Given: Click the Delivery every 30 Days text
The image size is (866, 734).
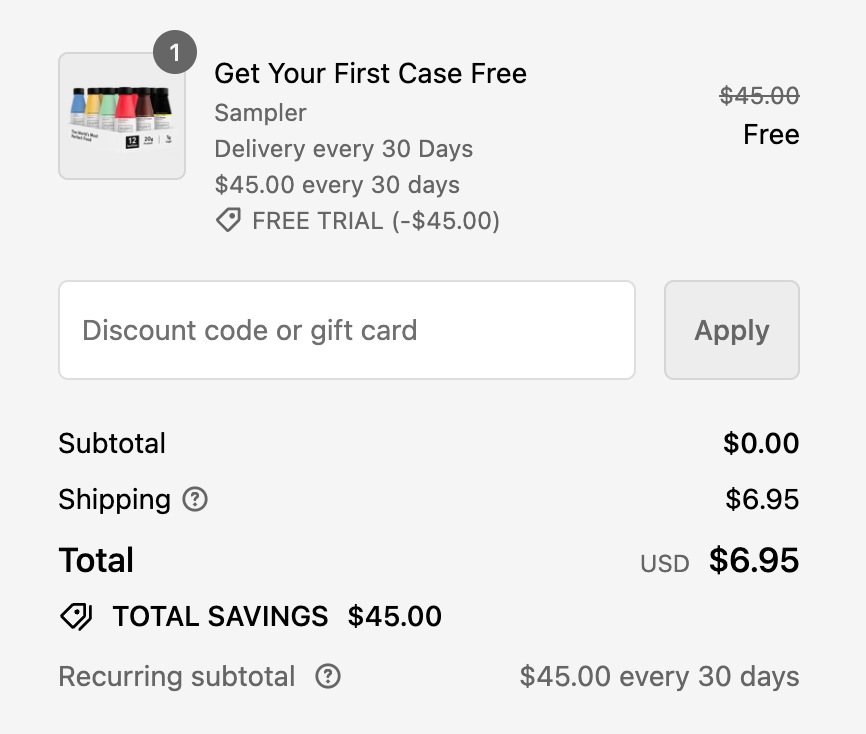Looking at the screenshot, I should click(x=343, y=149).
